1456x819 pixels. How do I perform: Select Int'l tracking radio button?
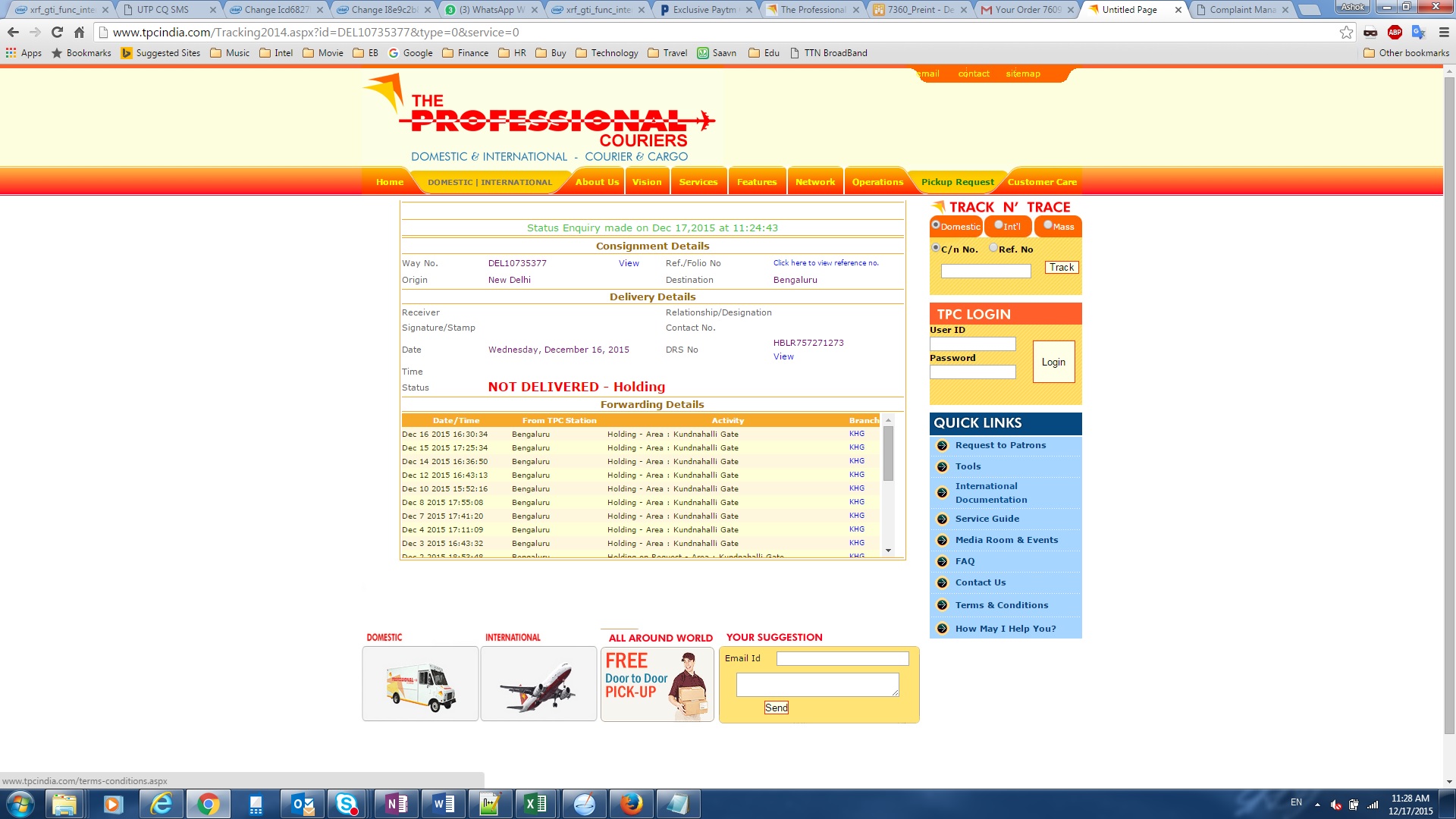coord(999,225)
